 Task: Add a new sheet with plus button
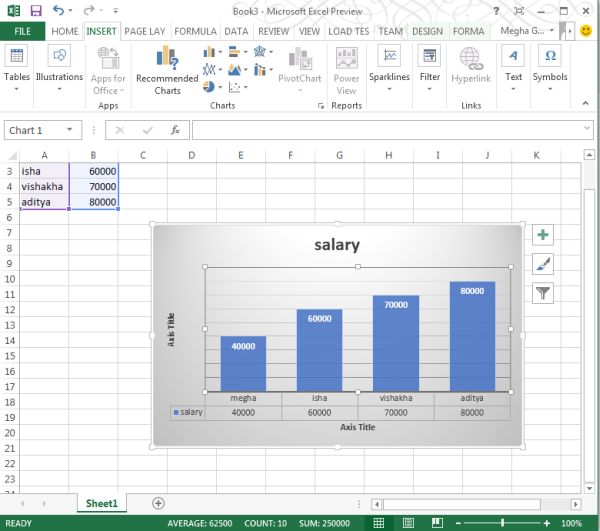[158, 503]
